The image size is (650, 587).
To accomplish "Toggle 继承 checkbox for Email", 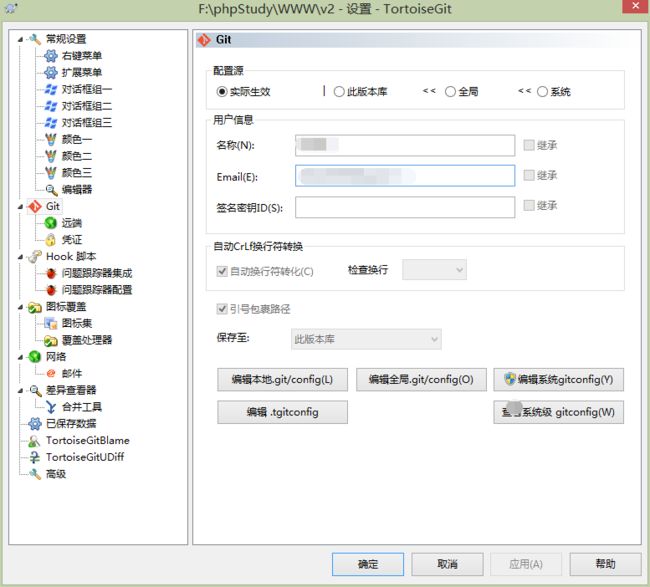I will click(x=529, y=175).
